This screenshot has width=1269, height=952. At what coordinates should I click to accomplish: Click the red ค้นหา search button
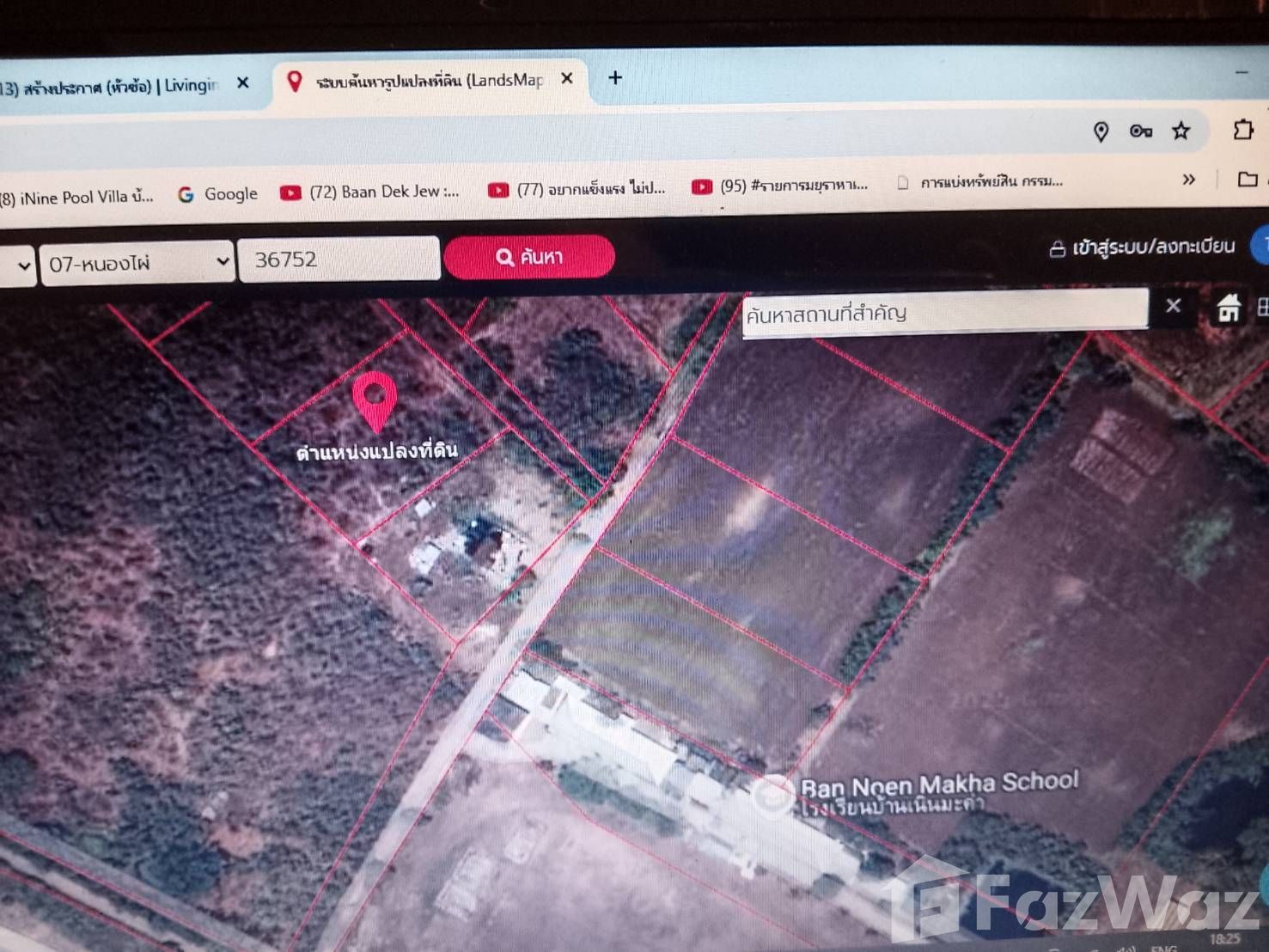pyautogui.click(x=529, y=257)
